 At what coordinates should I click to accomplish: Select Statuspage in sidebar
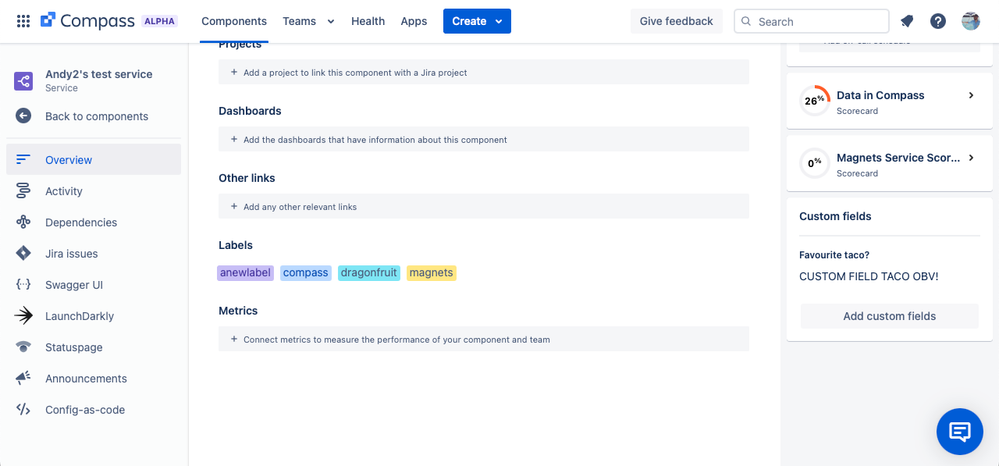click(94, 347)
